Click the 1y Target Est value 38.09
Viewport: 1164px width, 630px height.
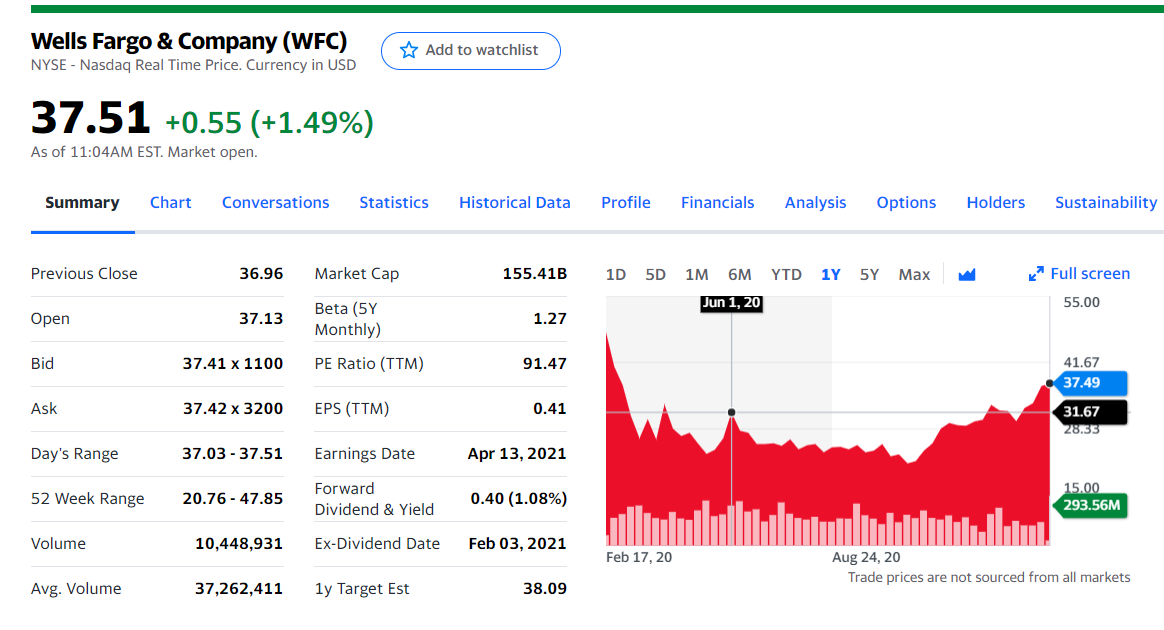click(545, 588)
